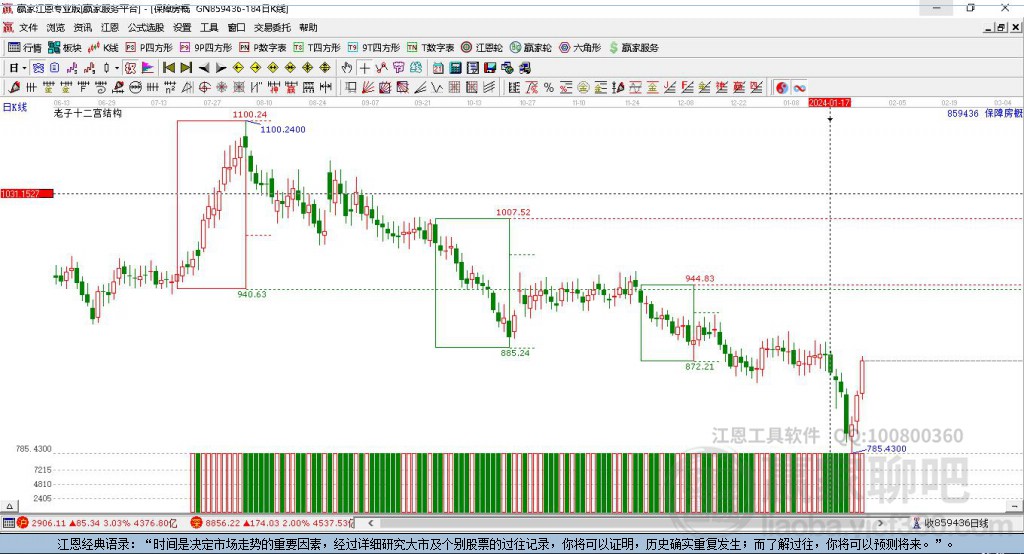Select the Gann fan lines tool

pyautogui.click(x=368, y=88)
